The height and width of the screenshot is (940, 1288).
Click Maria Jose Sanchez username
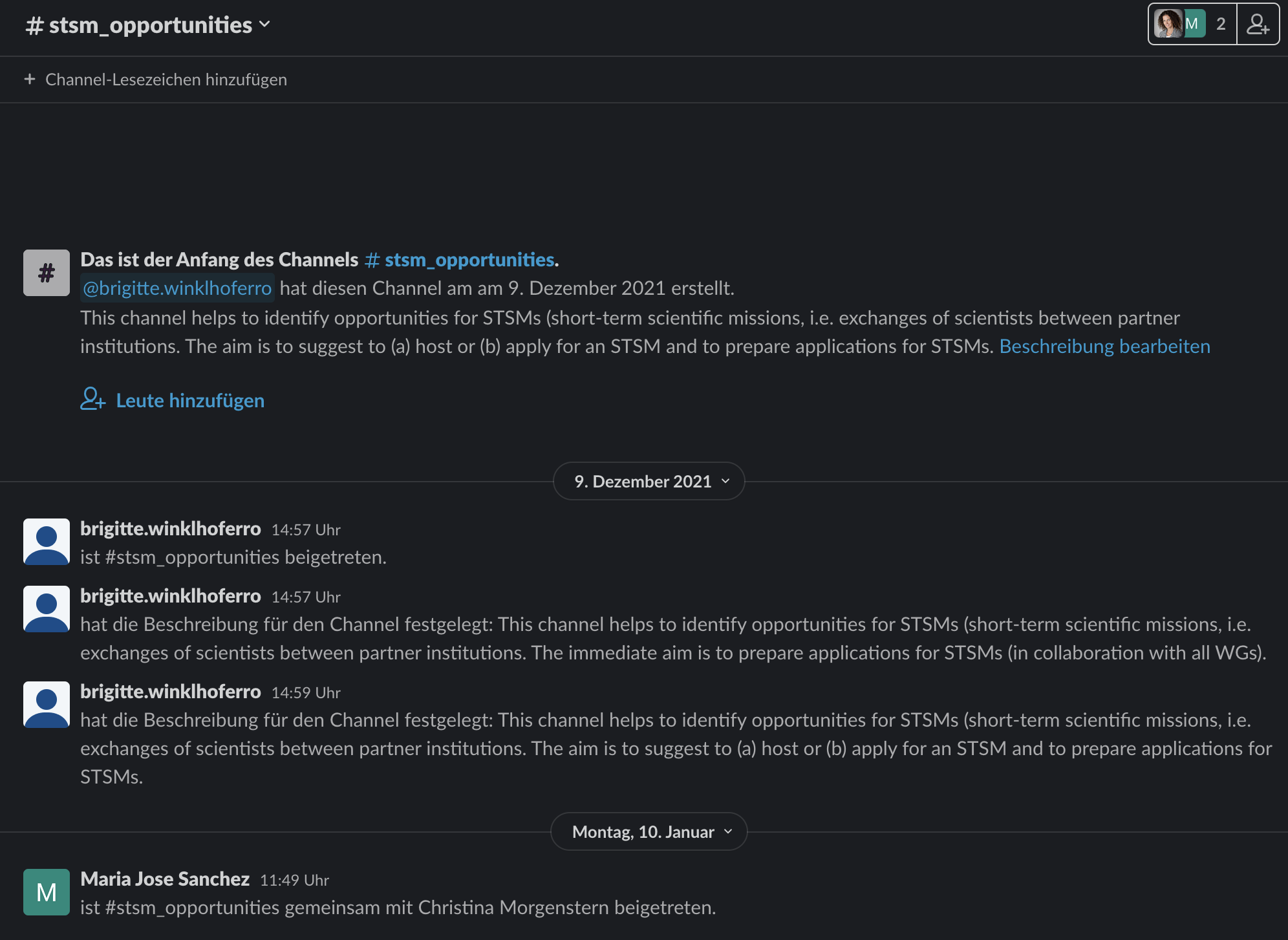coord(165,879)
